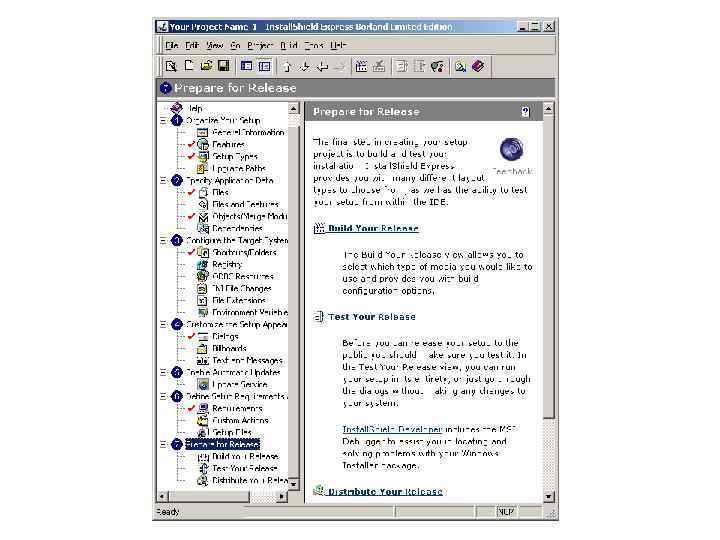Select Requirements tree item
This screenshot has height=540, width=720.
(237, 408)
